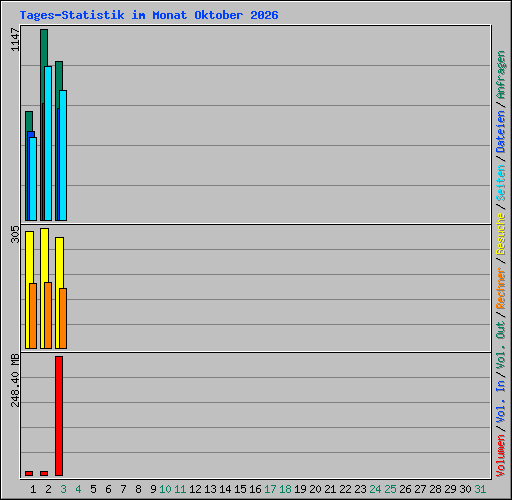Image resolution: width=512 pixels, height=500 pixels.
Task: Click the small red volume bar for day 1
Action: 29,473
